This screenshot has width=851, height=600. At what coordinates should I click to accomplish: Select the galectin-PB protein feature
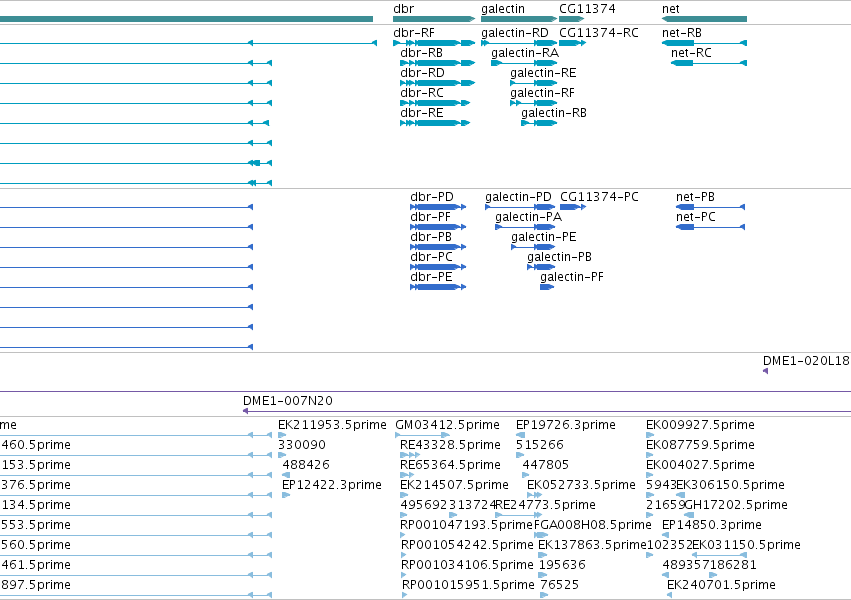click(541, 267)
